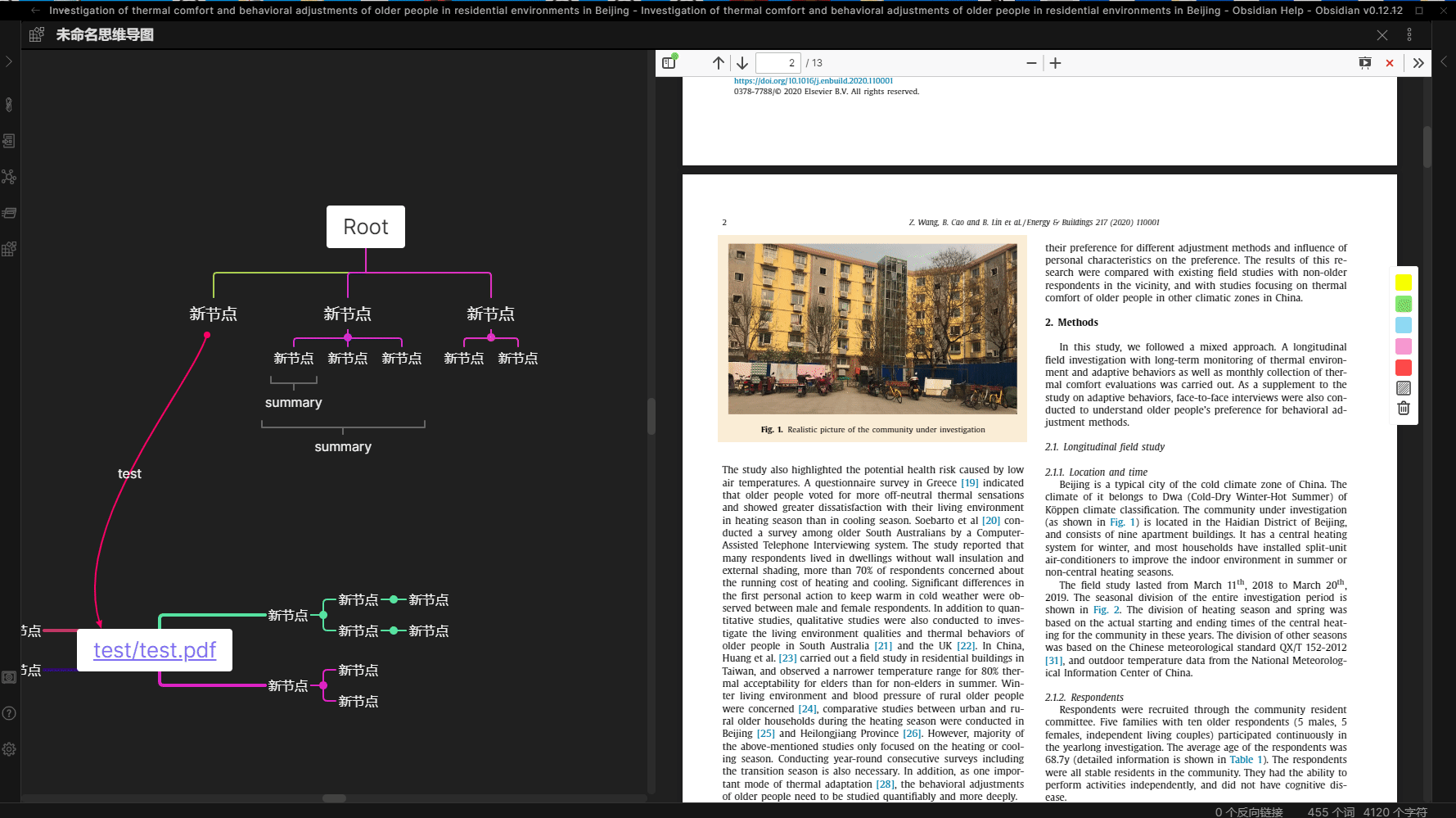
Task: Select the red highlight color swatch
Action: click(x=1404, y=368)
